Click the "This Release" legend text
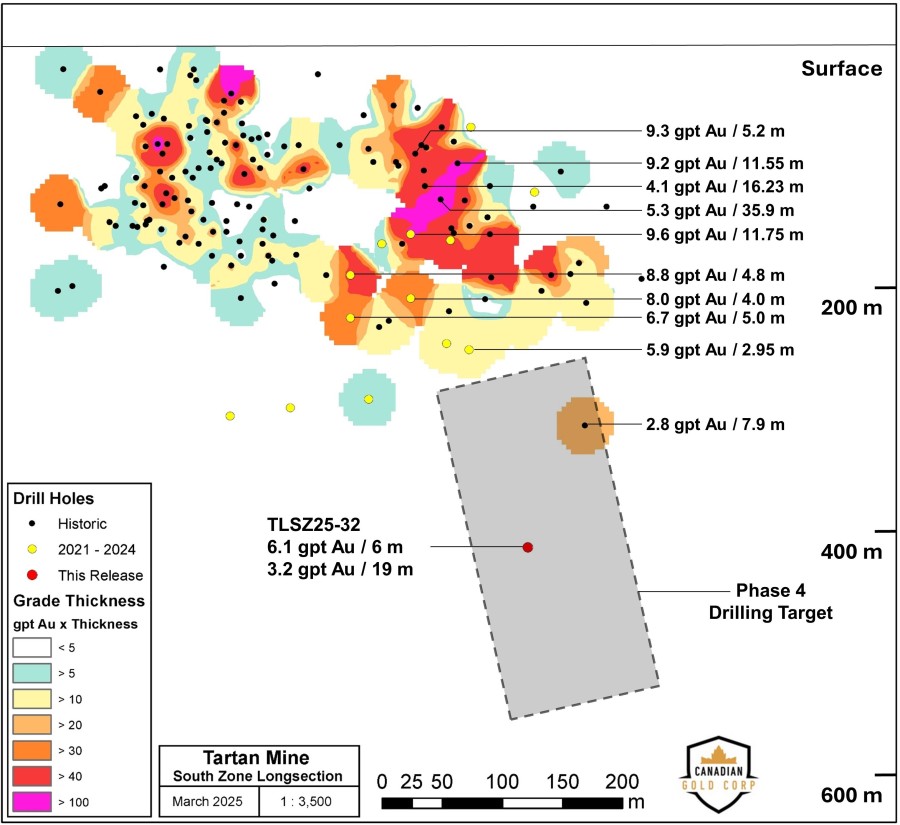 (x=100, y=575)
